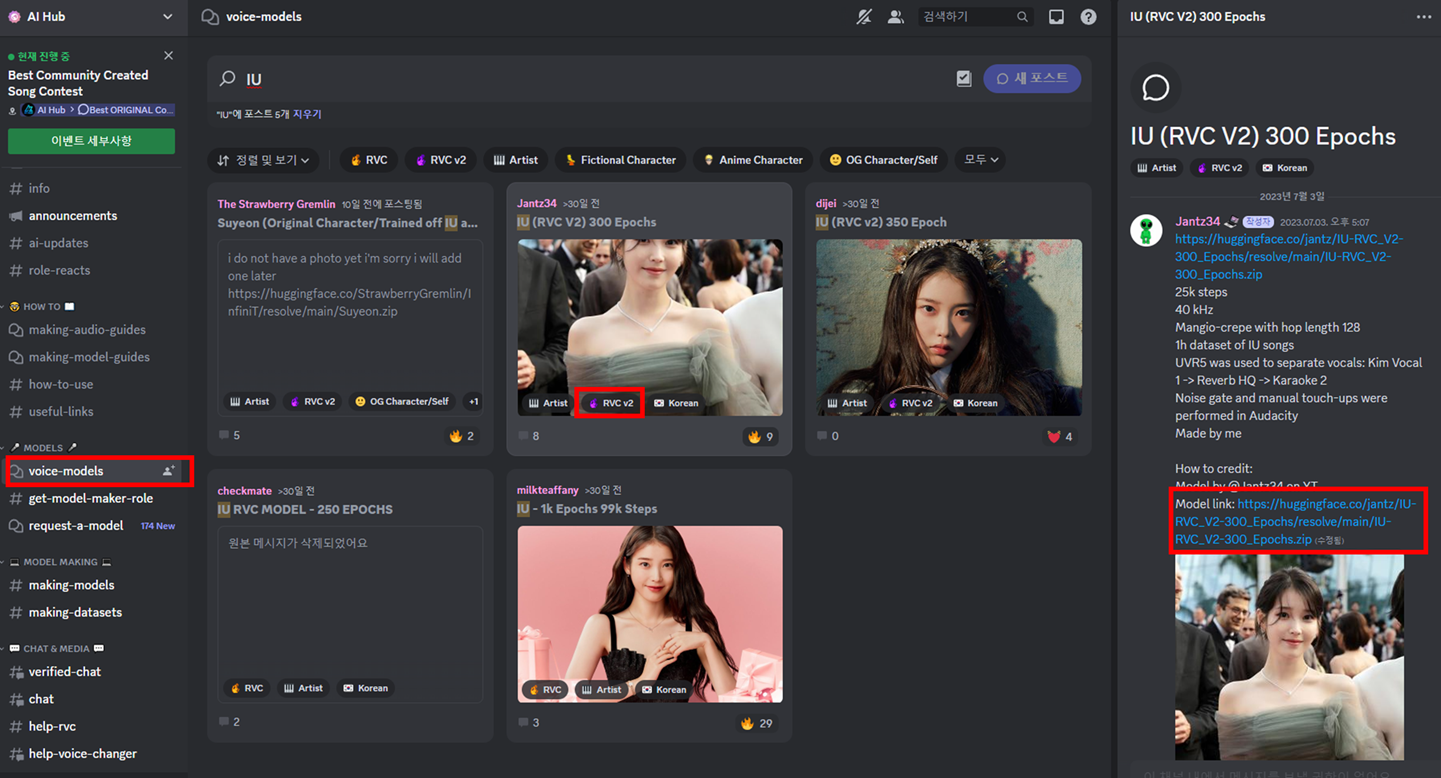Collapse the CHAT & MEDIA category

(x=56, y=649)
